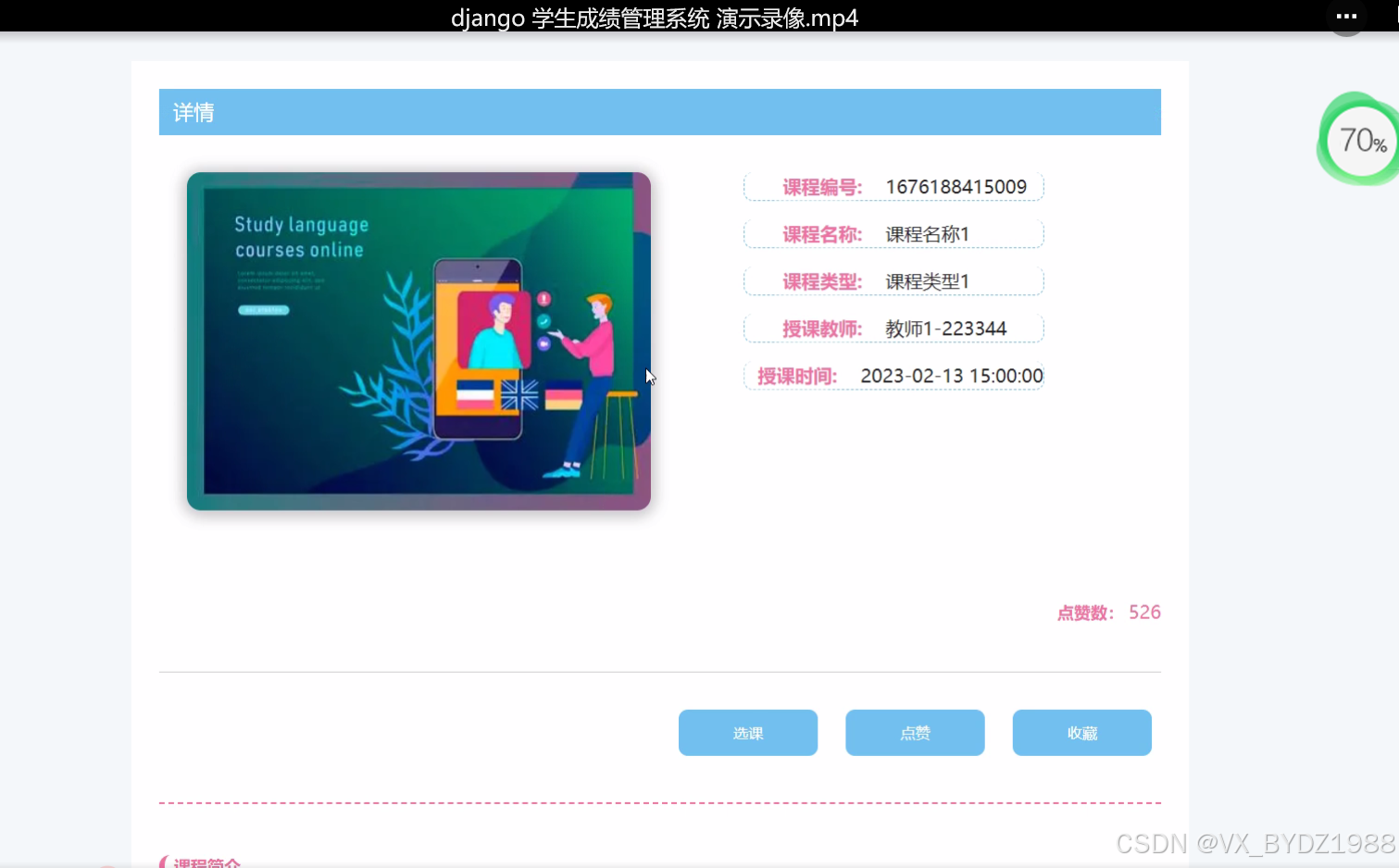Select class time 2023-02-13 15:00:00

click(x=952, y=376)
